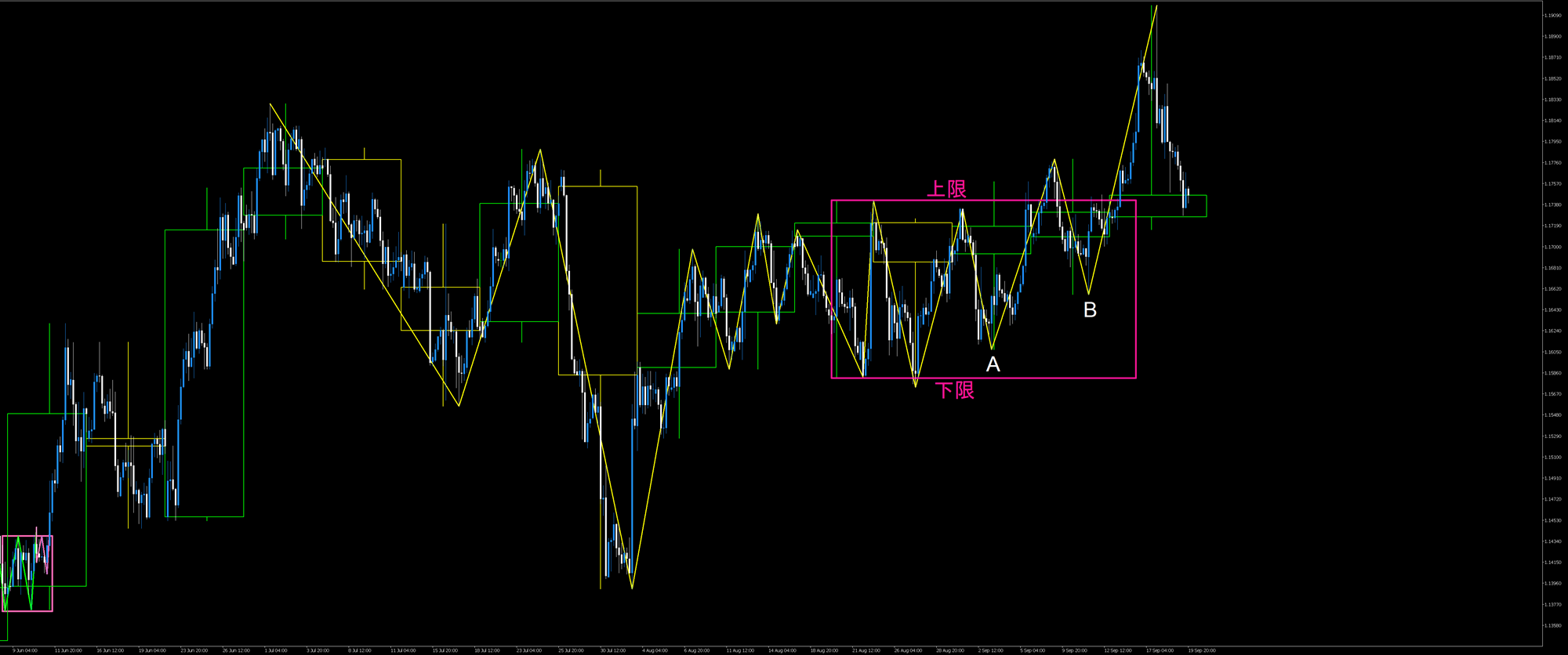Image resolution: width=1568 pixels, height=655 pixels.
Task: Click the 12 Sep 12:00 time label
Action: click(x=1117, y=650)
